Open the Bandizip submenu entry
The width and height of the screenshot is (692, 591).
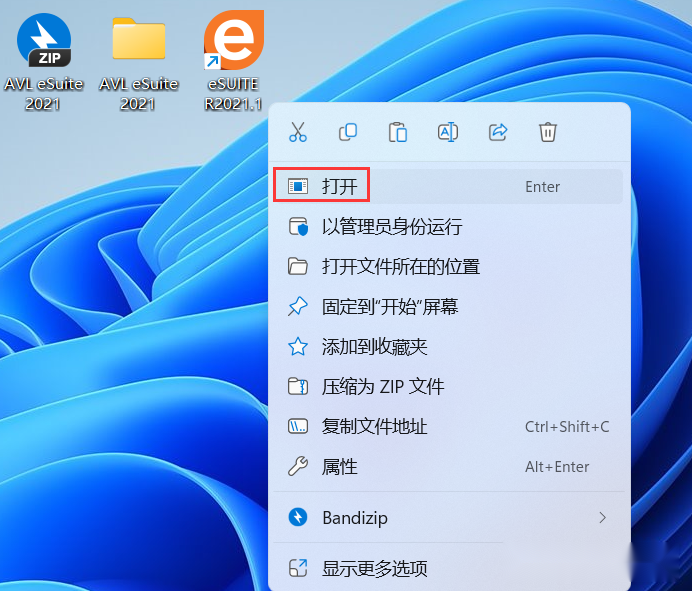pyautogui.click(x=448, y=517)
